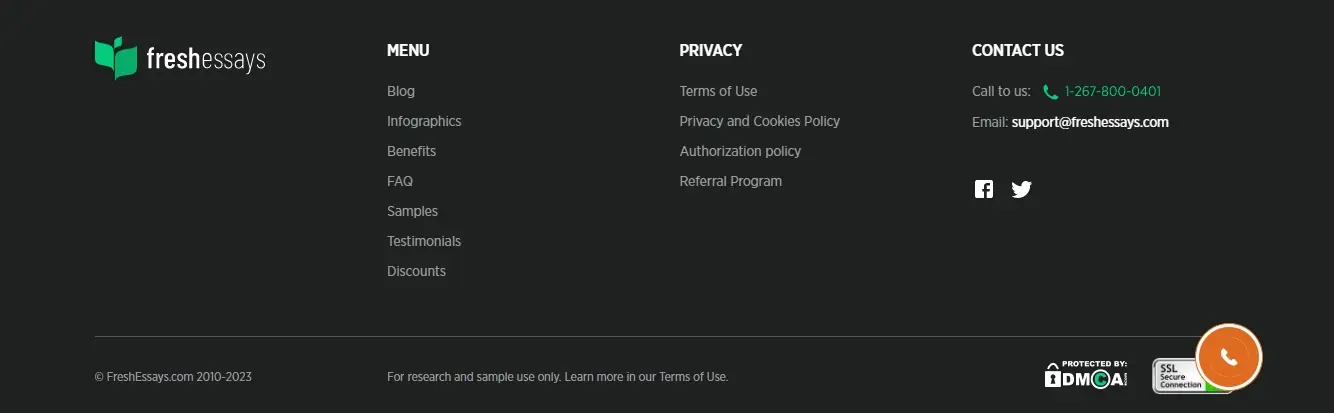Go to Infographics page
Viewport: 1334px width, 413px height.
424,121
